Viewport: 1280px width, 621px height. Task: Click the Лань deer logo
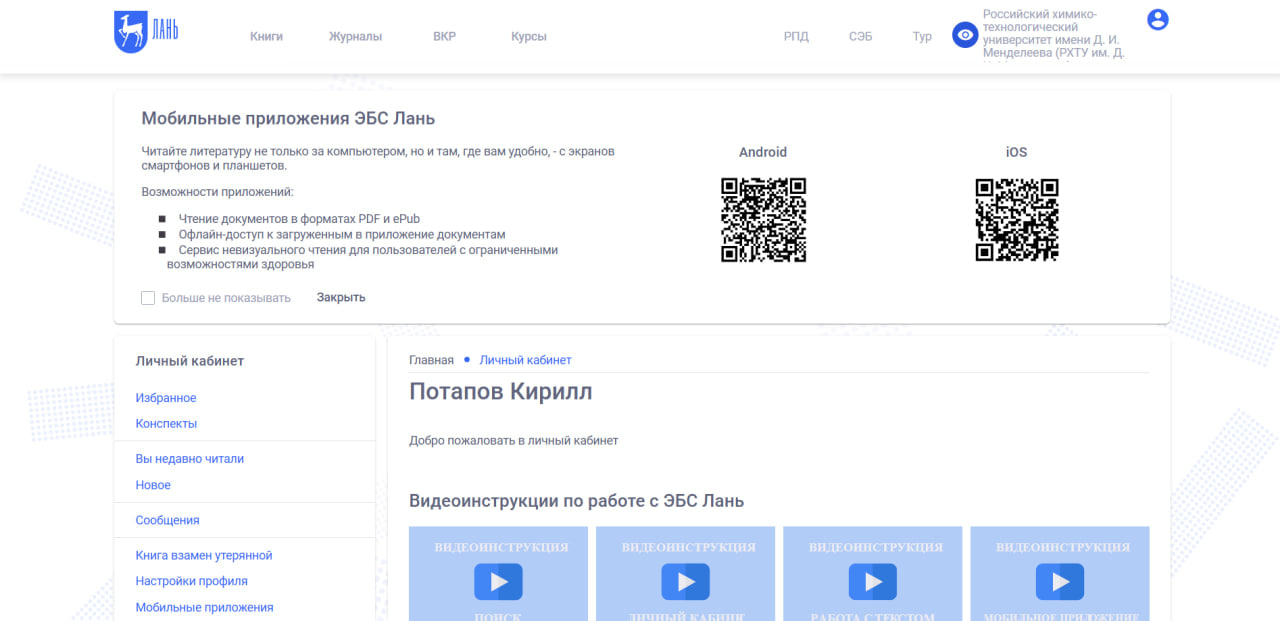pos(146,32)
